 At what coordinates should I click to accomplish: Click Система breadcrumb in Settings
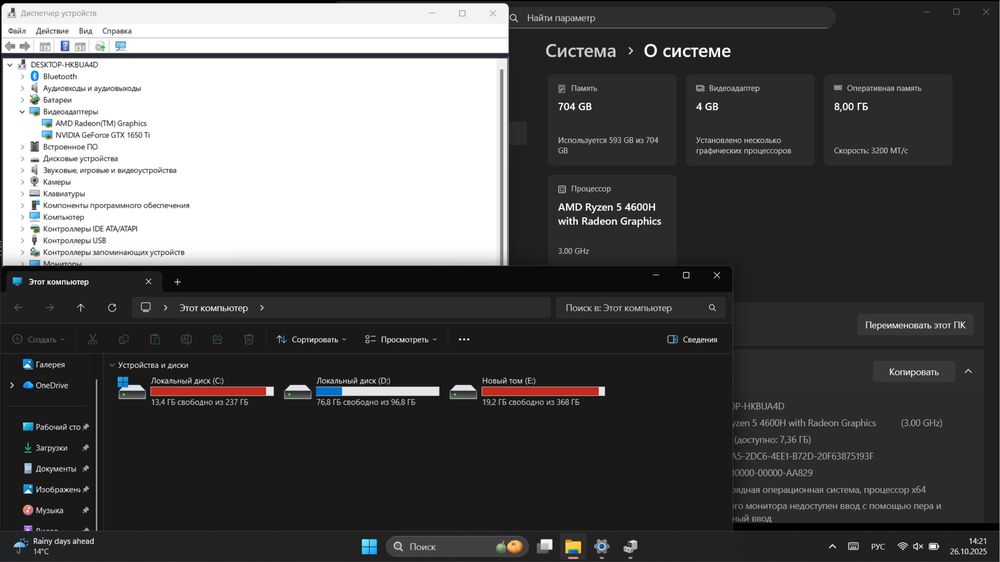[580, 51]
